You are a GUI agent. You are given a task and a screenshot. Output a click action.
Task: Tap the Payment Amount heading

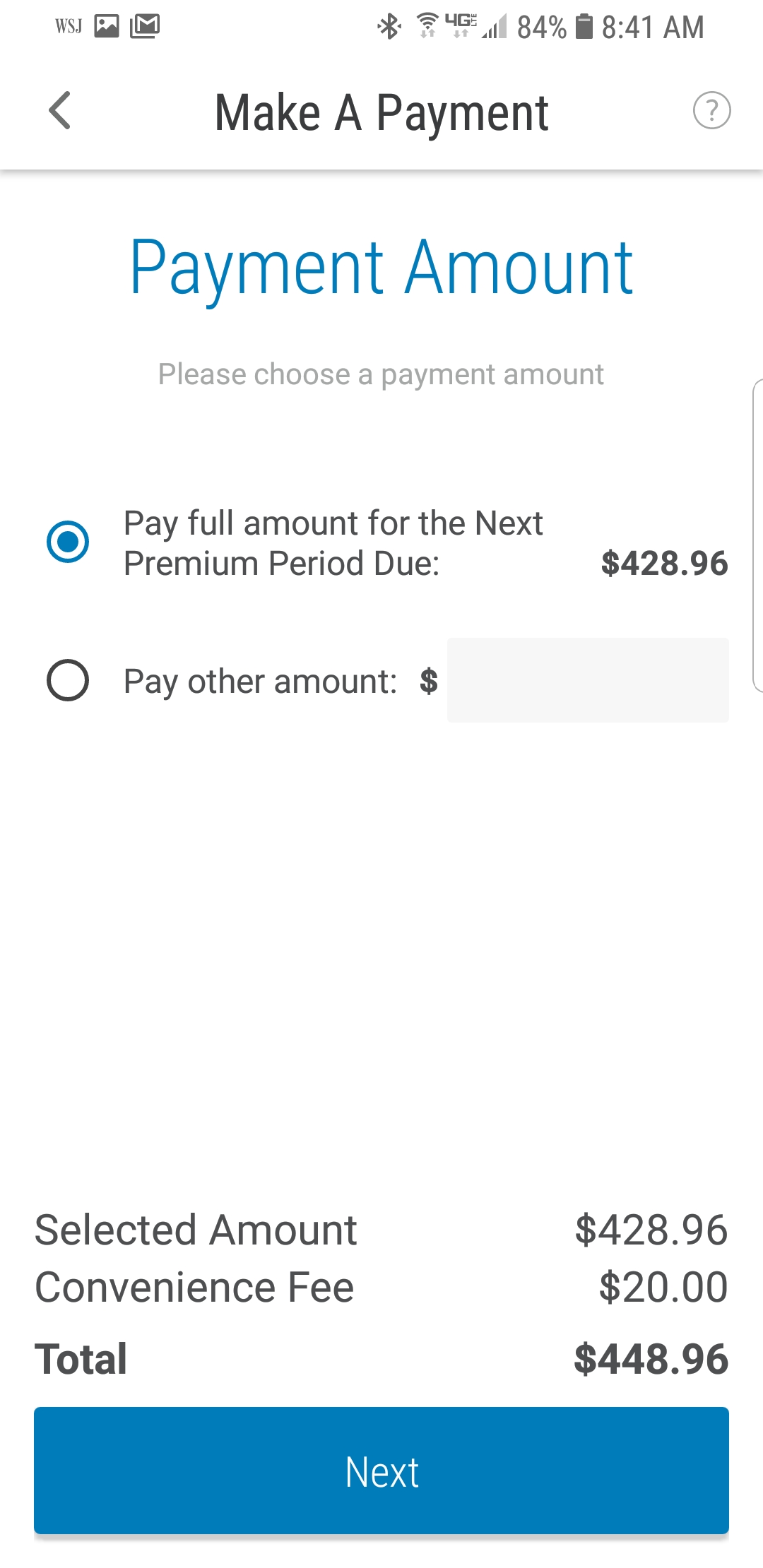click(x=381, y=268)
